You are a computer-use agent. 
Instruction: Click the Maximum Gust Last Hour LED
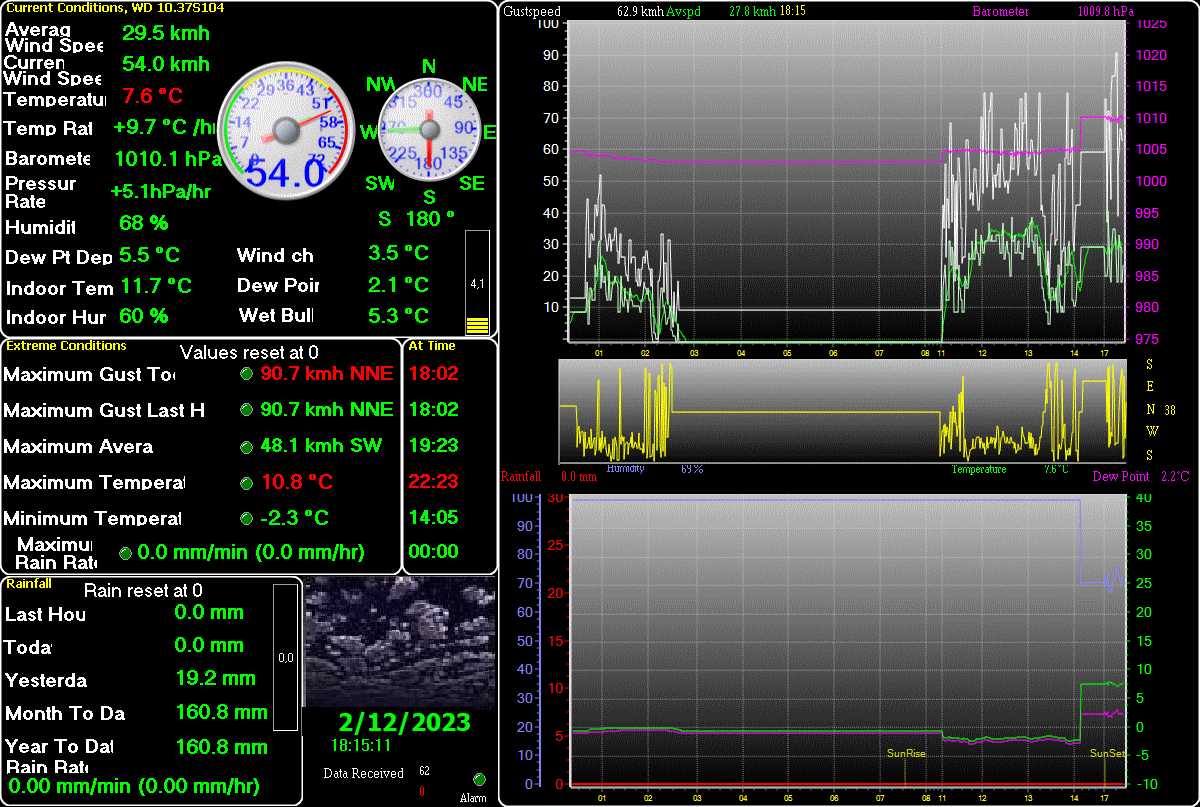[x=246, y=410]
